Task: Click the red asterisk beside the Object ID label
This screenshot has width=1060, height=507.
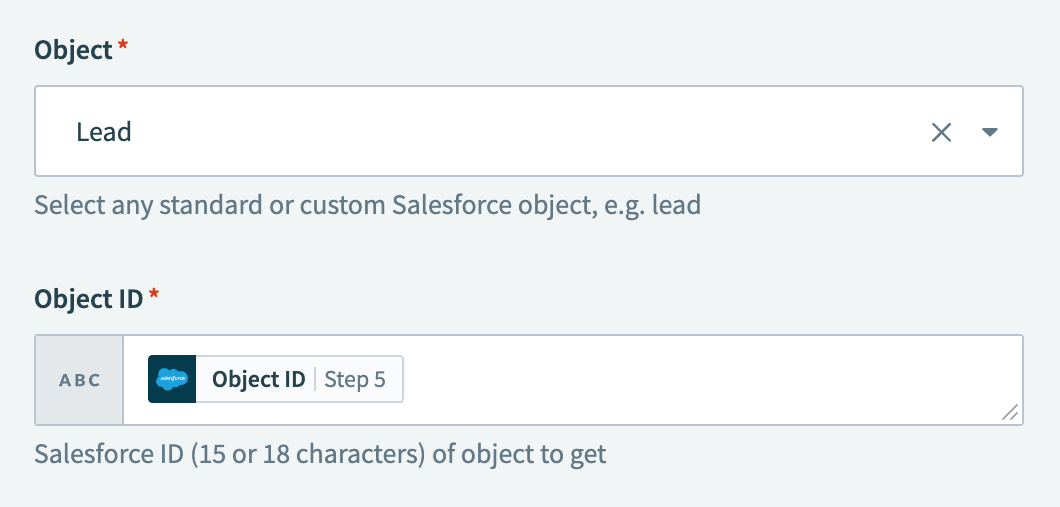Action: [x=154, y=293]
